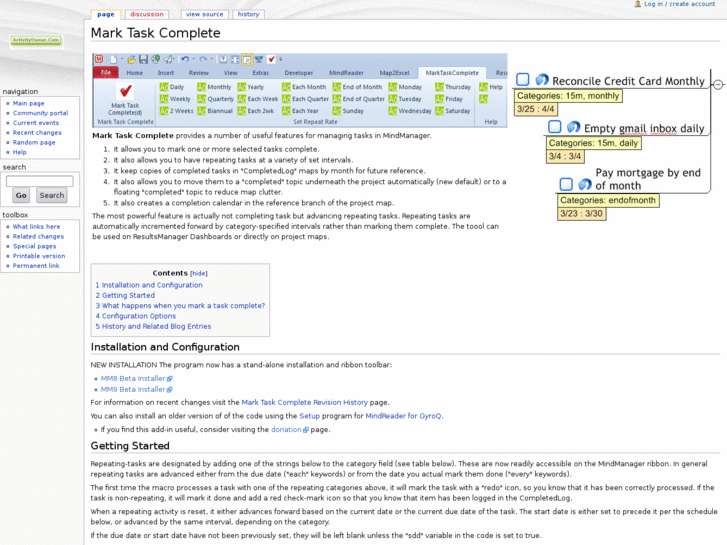Screen dimensions: 727x545
Task: Collapse the map branch with the minus circle
Action: tap(718, 85)
